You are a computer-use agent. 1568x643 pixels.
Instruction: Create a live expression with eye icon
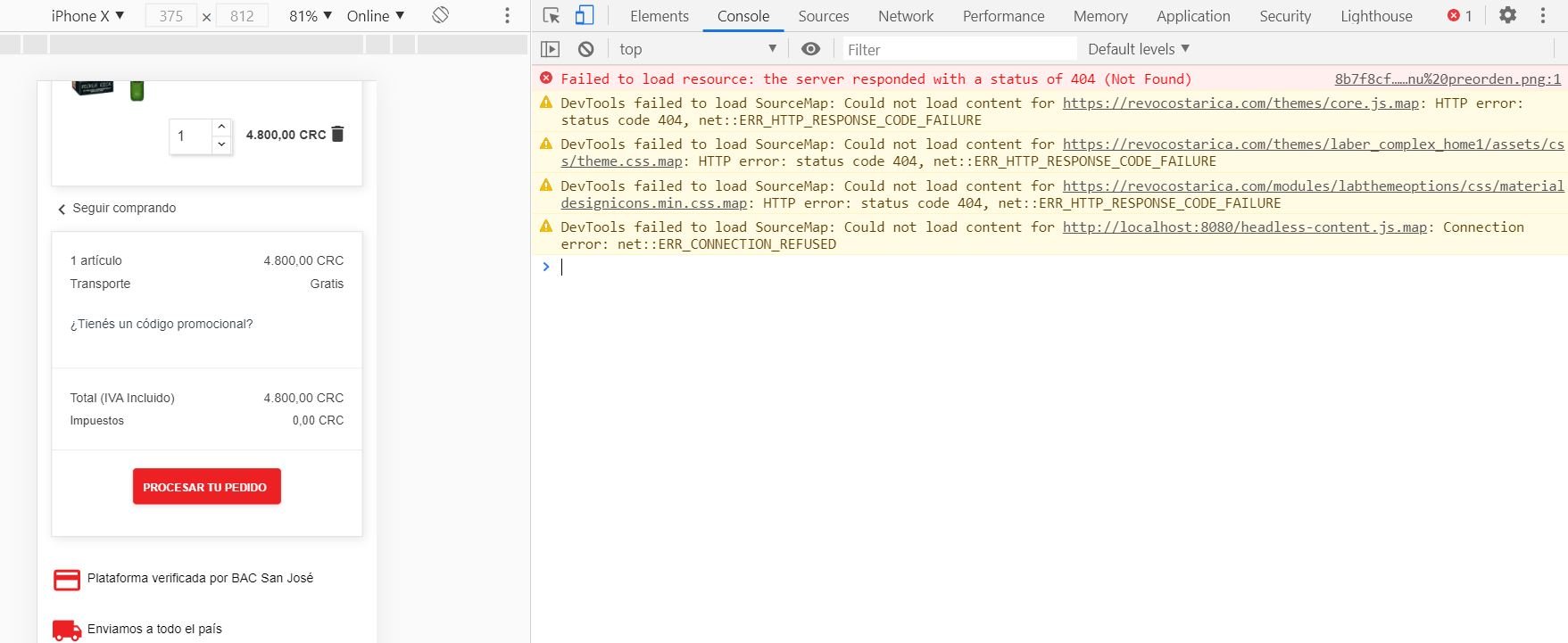pos(810,49)
